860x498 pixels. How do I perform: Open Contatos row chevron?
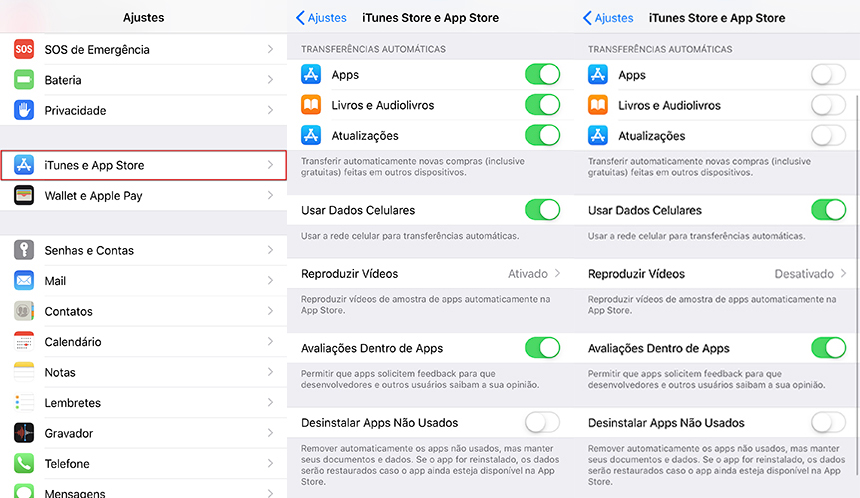[270, 311]
